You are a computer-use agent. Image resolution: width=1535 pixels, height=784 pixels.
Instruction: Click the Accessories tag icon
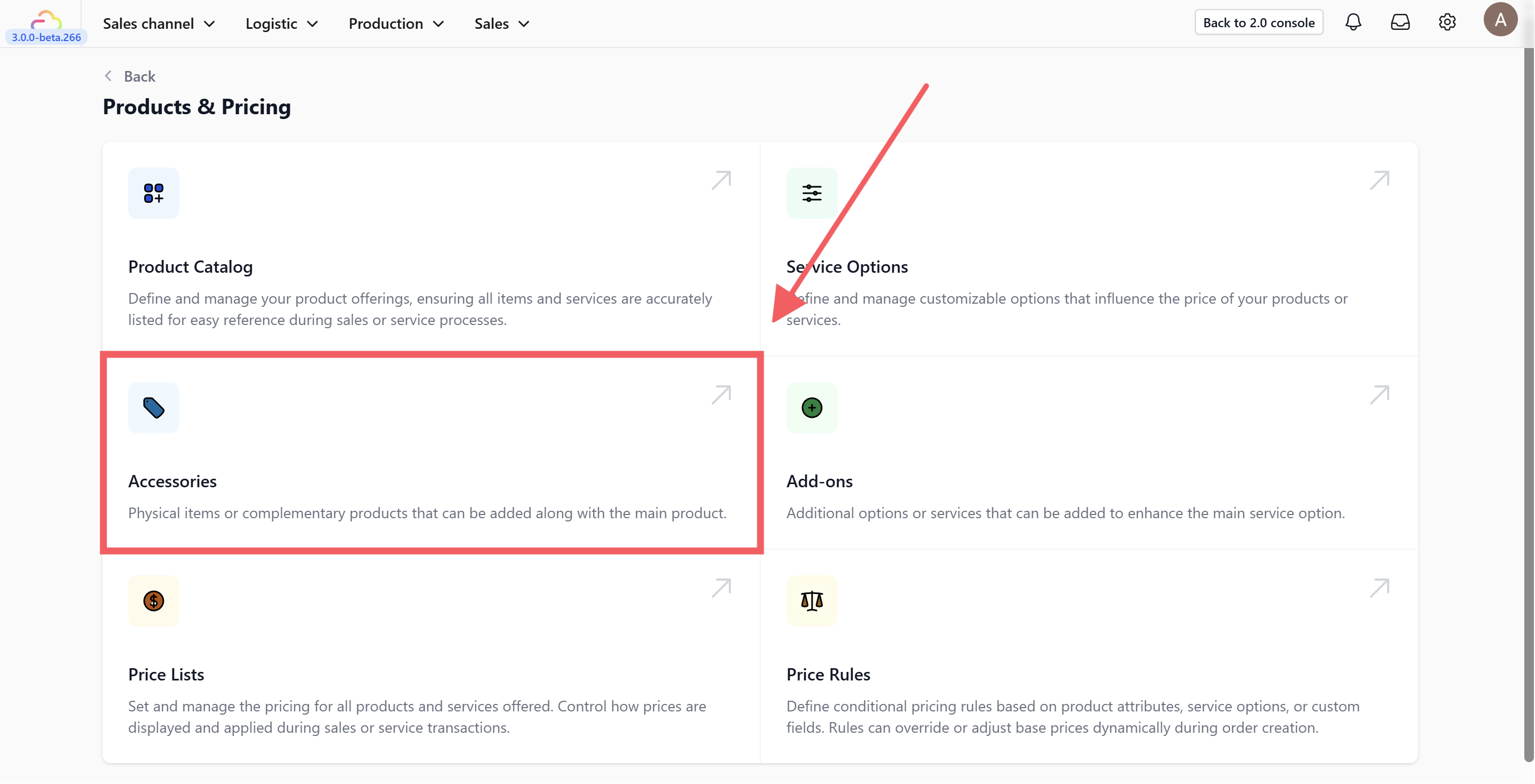tap(153, 408)
